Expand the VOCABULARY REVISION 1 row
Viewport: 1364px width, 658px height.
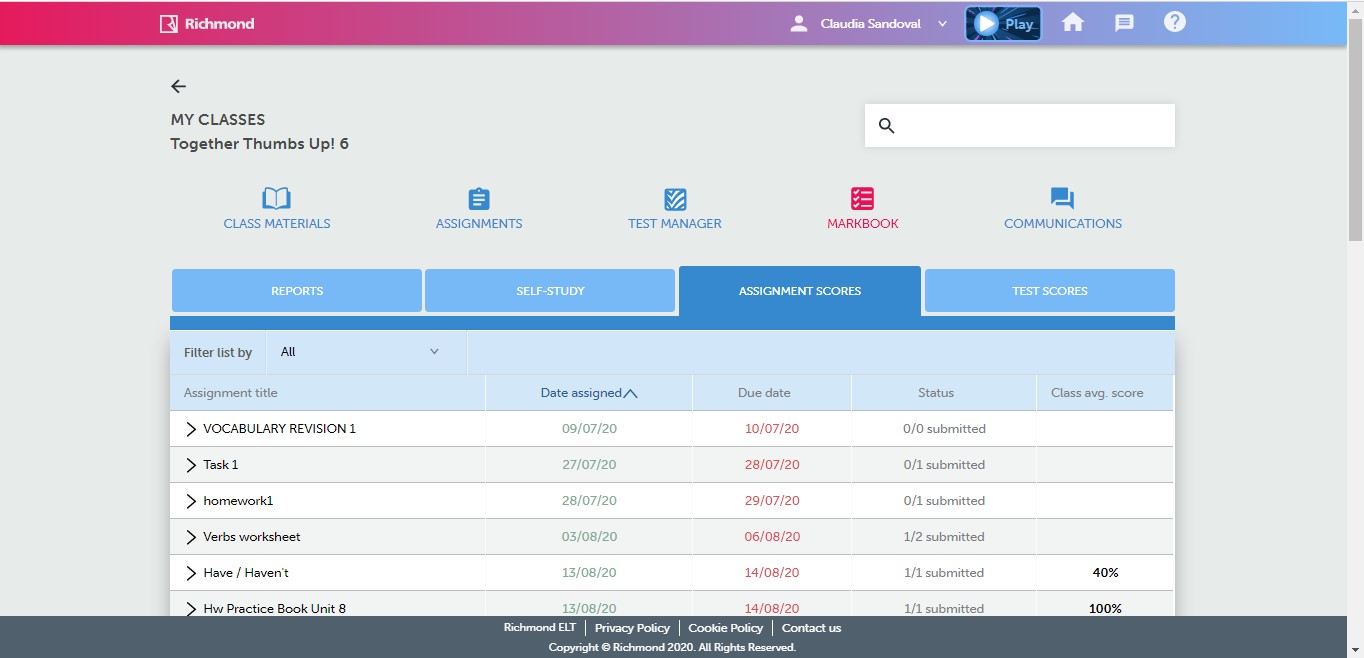tap(192, 429)
